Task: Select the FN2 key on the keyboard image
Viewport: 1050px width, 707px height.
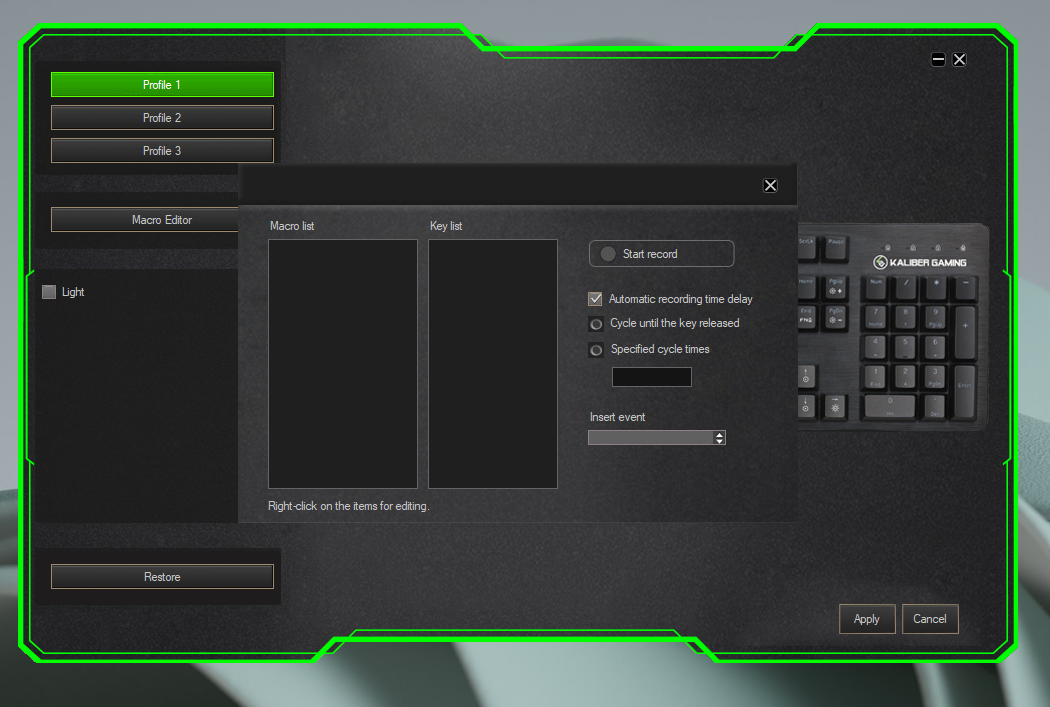Action: click(805, 318)
